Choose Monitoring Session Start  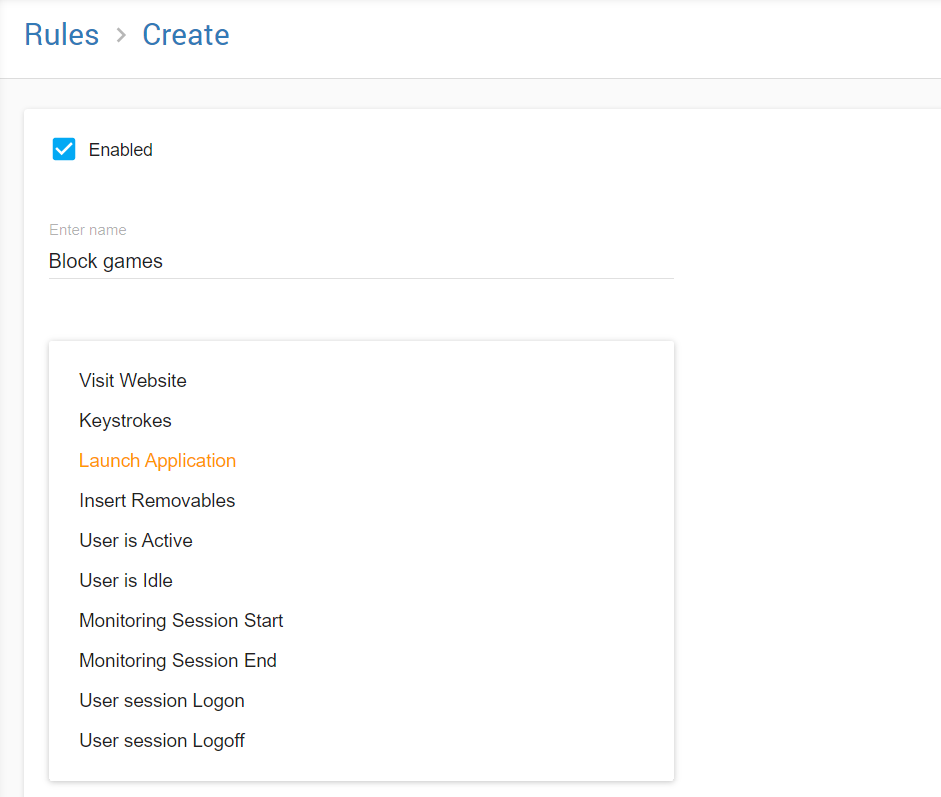(181, 621)
